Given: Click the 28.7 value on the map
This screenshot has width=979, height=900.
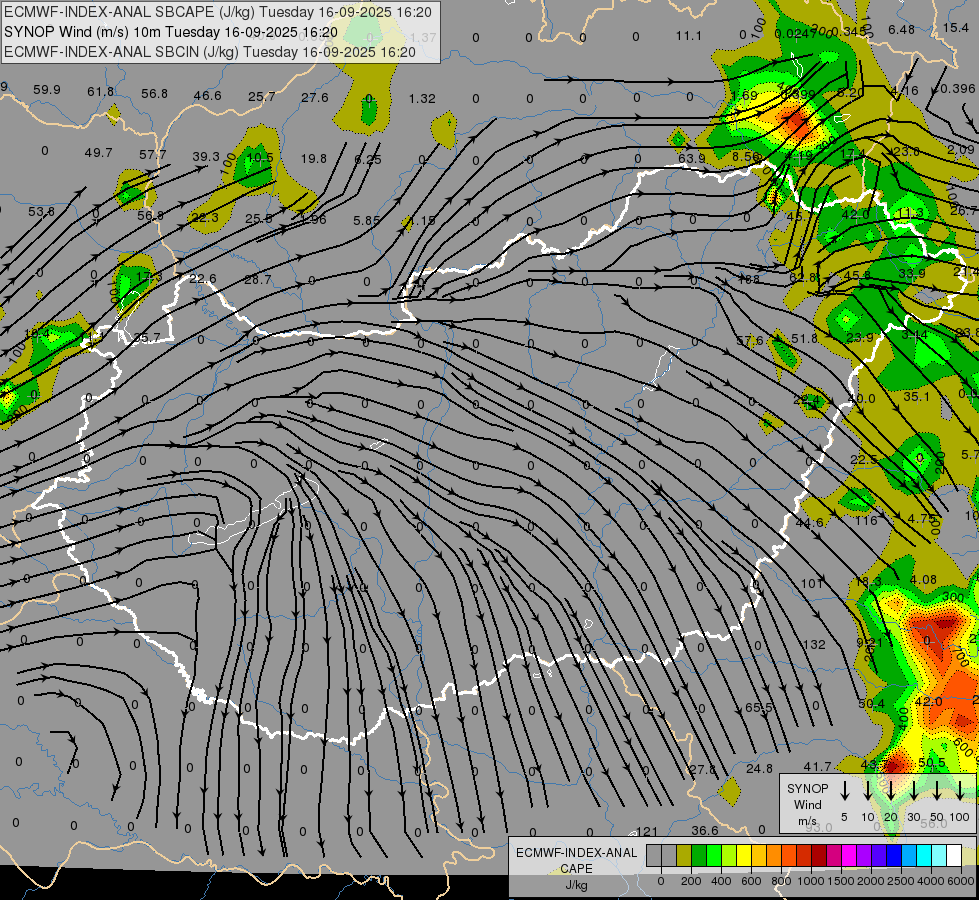Looking at the screenshot, I should tap(258, 280).
